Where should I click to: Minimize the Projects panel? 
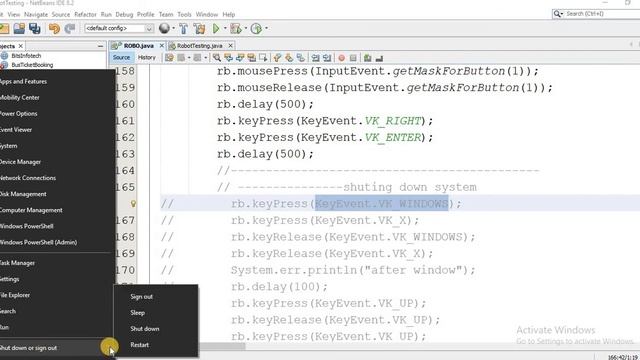(x=100, y=46)
